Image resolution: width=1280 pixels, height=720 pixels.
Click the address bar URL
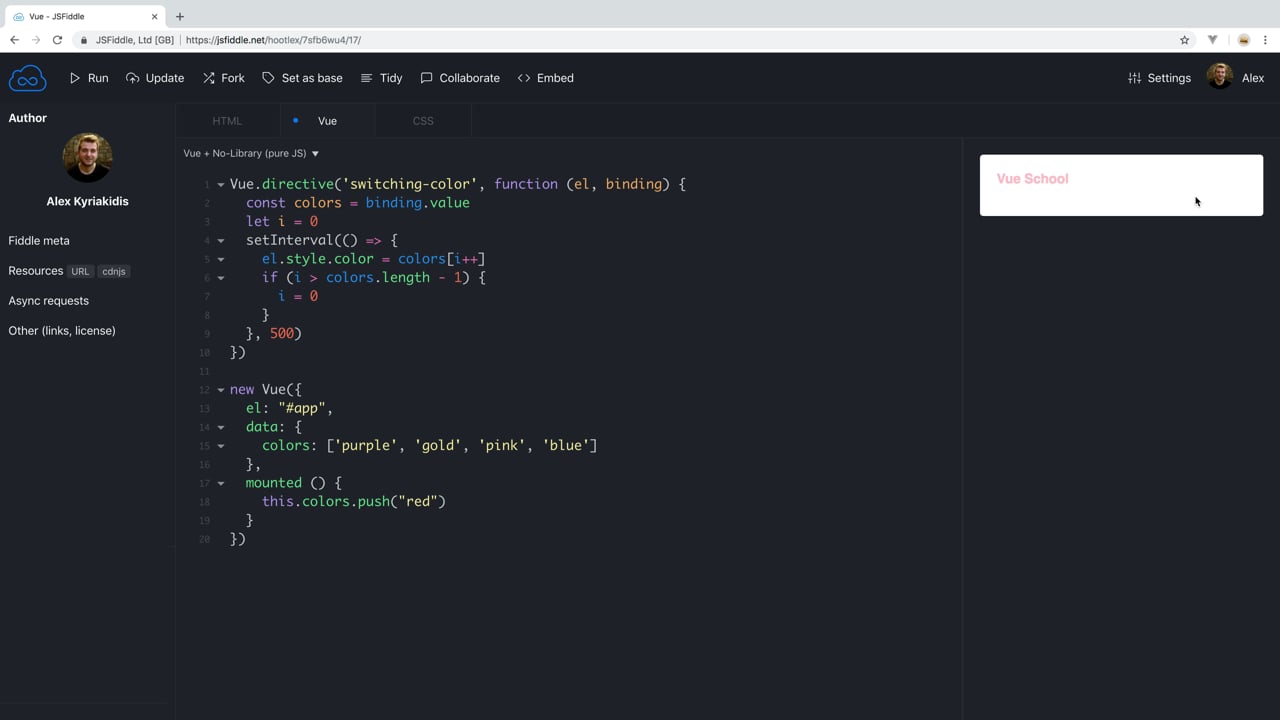pyautogui.click(x=273, y=40)
